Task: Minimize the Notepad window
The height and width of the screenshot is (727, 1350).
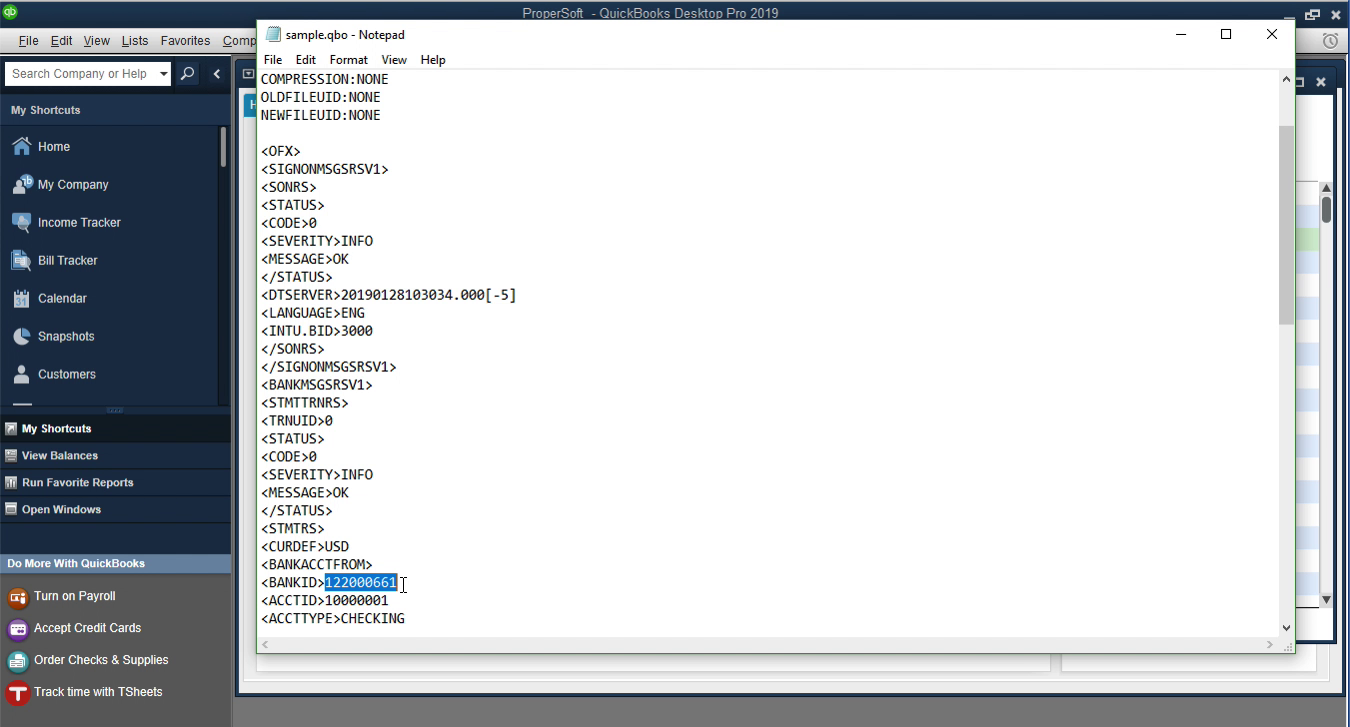Action: tap(1180, 34)
